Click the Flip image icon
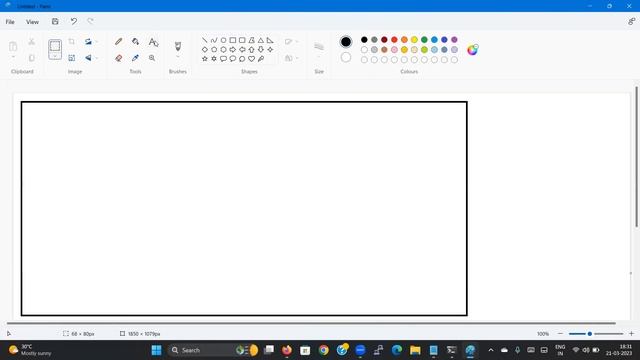Screen dimensions: 640x360 88,58
